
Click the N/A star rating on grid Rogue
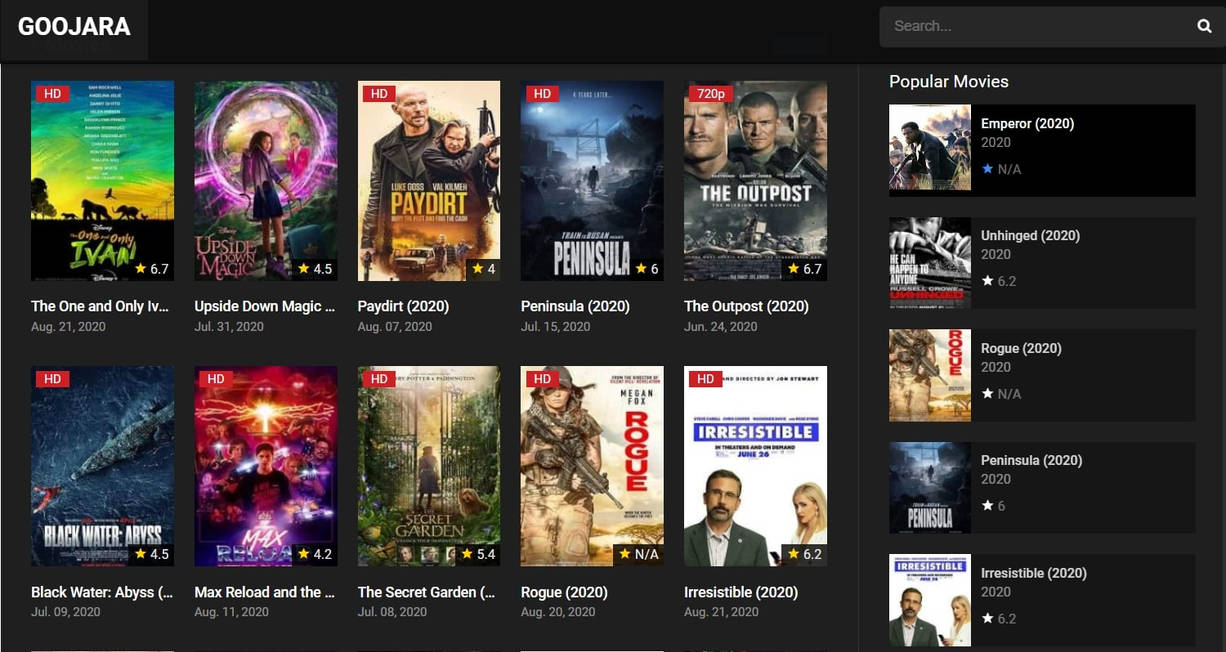tap(639, 554)
